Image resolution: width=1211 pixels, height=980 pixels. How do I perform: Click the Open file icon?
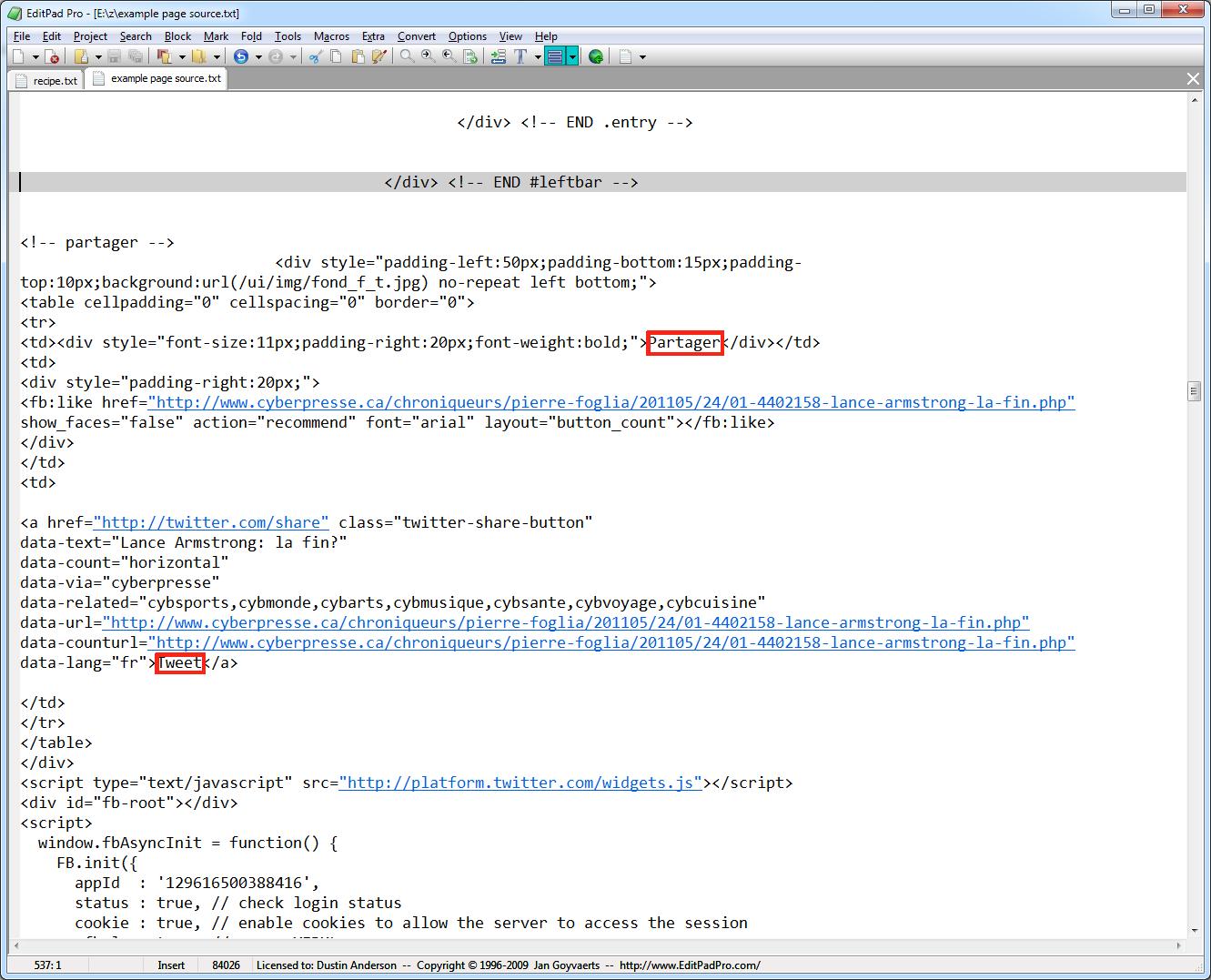(81, 56)
